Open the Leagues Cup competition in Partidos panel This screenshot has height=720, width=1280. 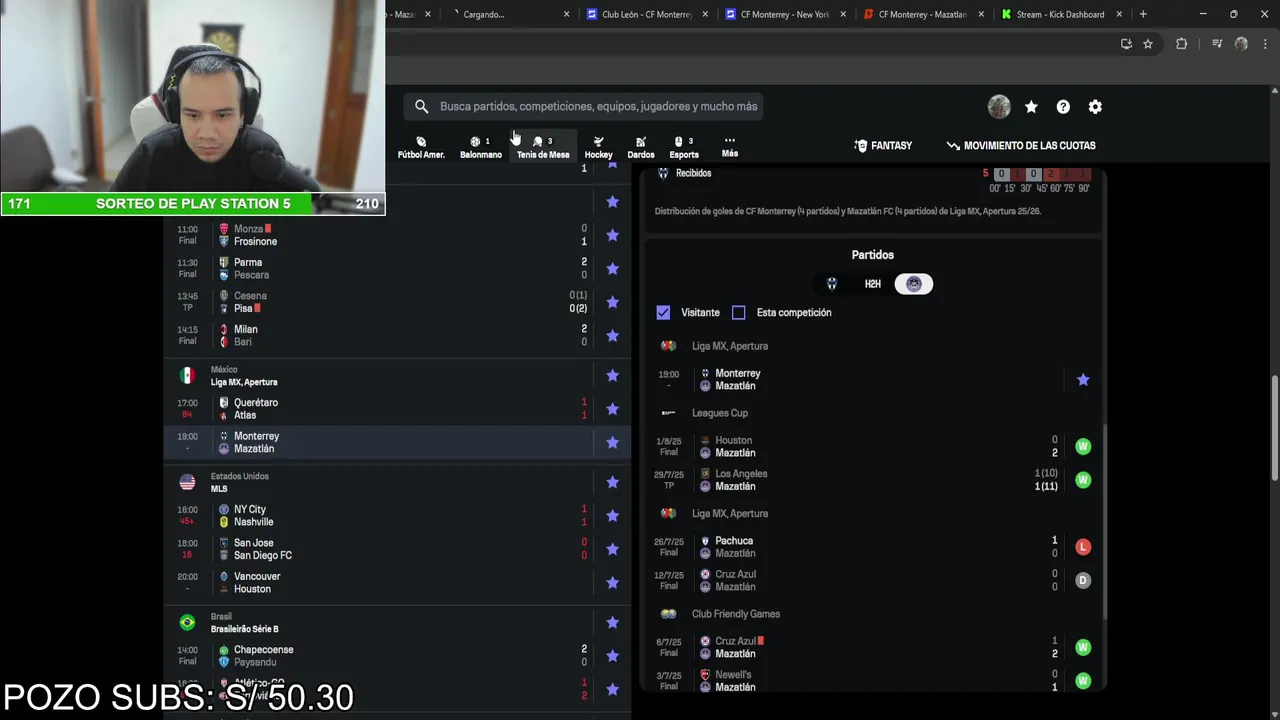(x=720, y=413)
